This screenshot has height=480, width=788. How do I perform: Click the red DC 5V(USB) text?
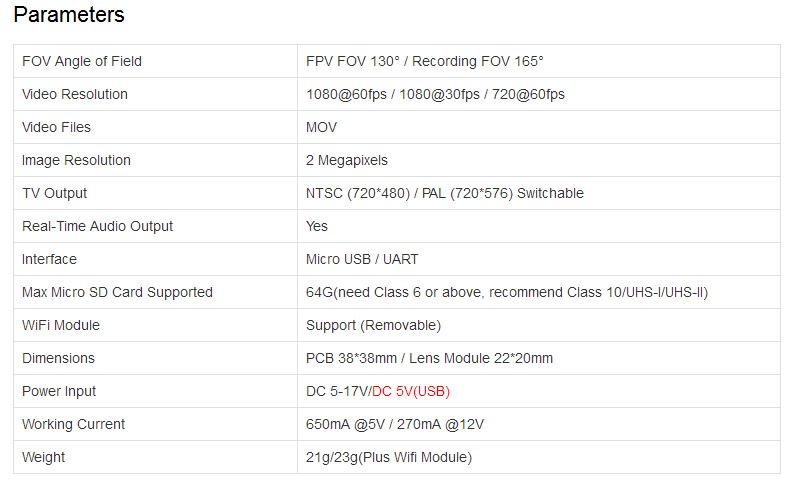pyautogui.click(x=411, y=392)
